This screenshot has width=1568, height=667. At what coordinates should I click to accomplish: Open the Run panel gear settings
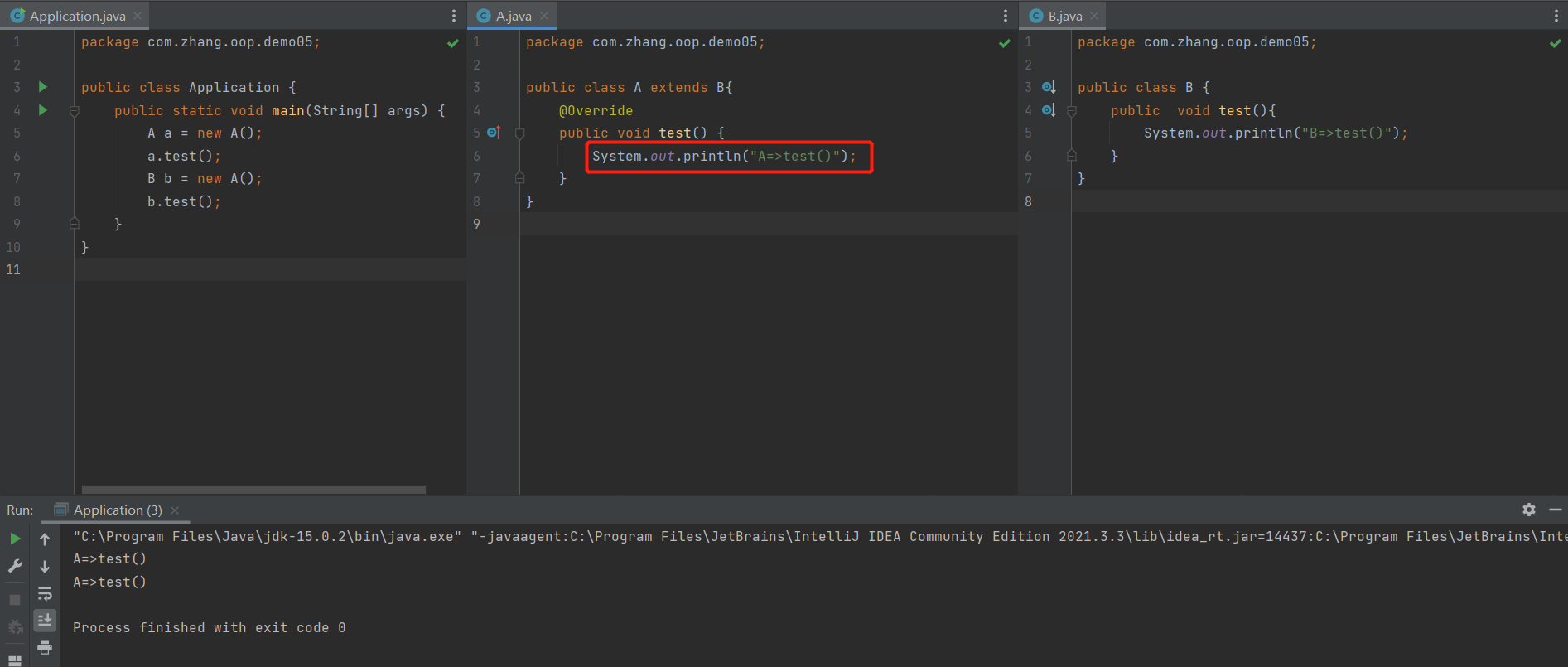pyautogui.click(x=1529, y=510)
